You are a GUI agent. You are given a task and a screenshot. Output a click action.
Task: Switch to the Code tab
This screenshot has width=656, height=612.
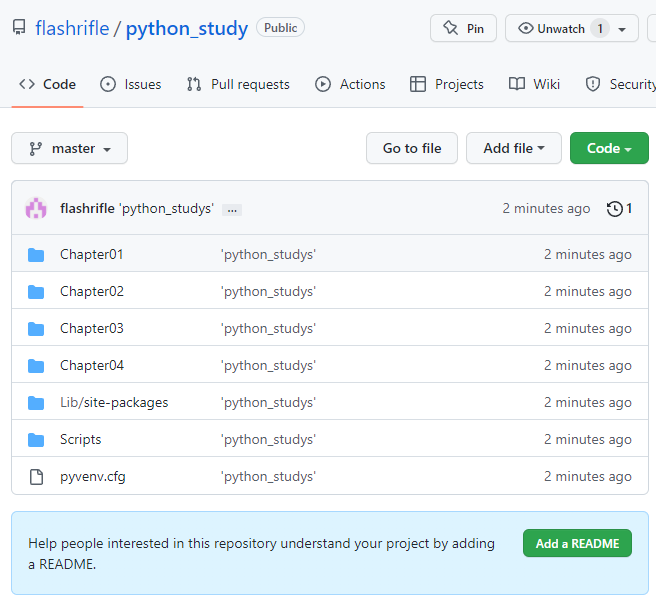pos(47,85)
